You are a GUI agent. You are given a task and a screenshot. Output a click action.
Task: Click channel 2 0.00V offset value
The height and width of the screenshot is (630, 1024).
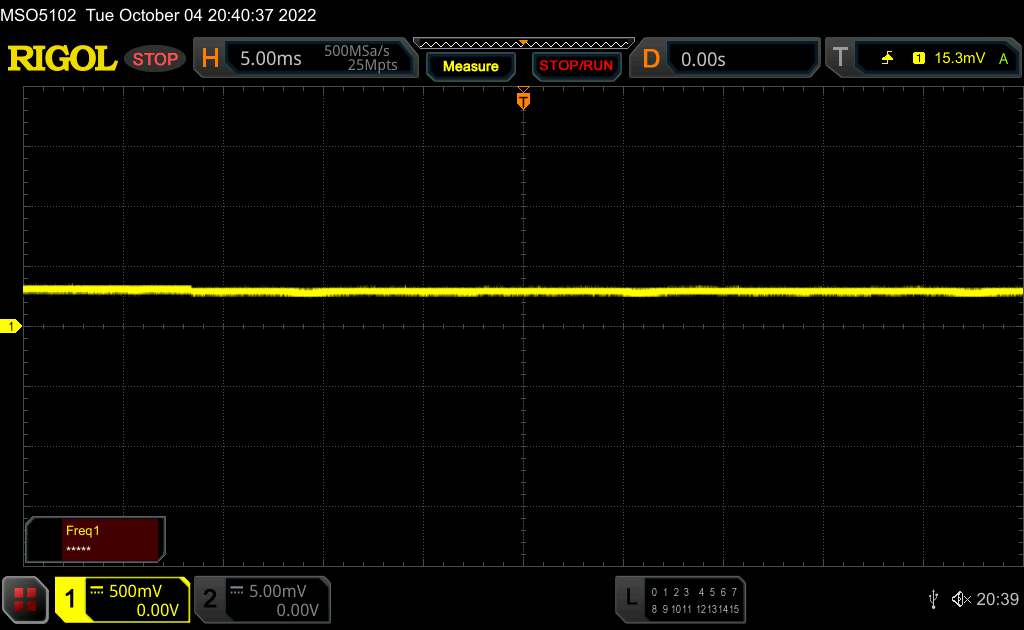(297, 610)
